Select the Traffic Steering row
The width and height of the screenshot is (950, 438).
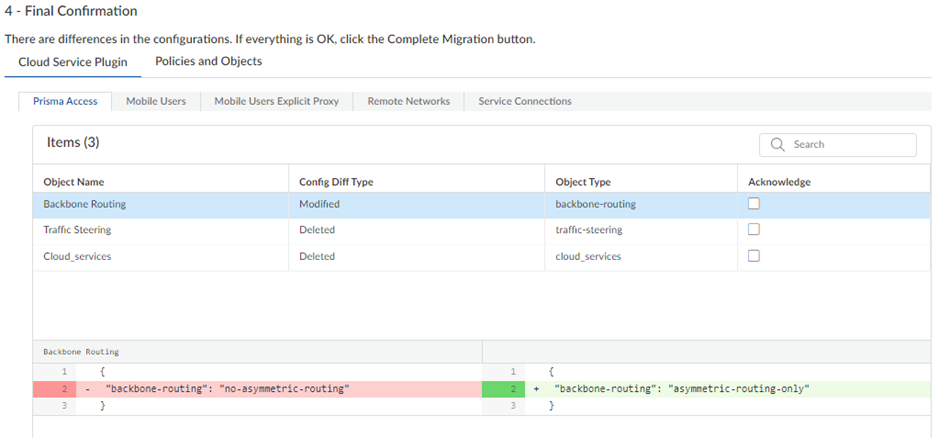click(x=160, y=230)
